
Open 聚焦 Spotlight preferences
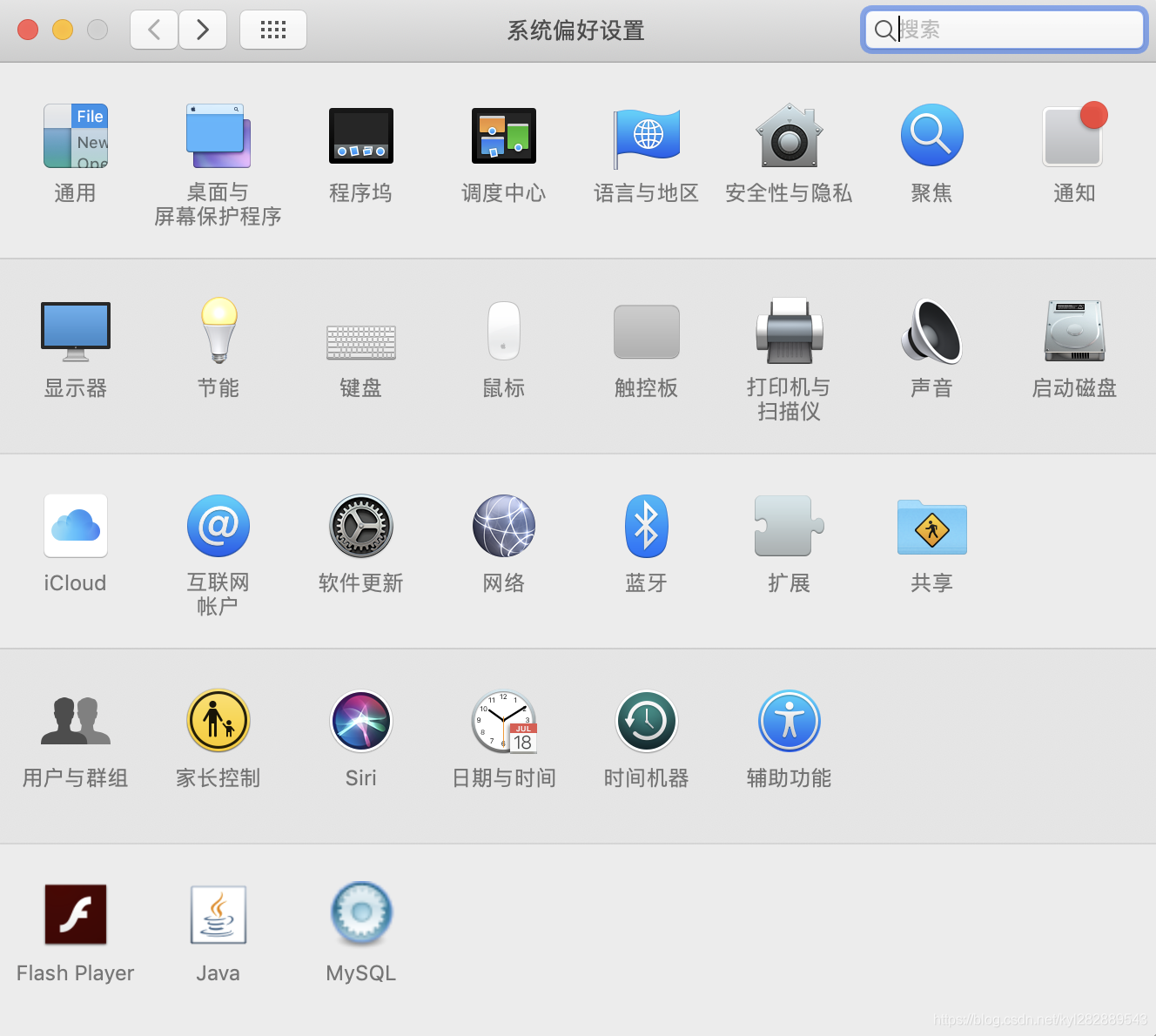pos(932,136)
